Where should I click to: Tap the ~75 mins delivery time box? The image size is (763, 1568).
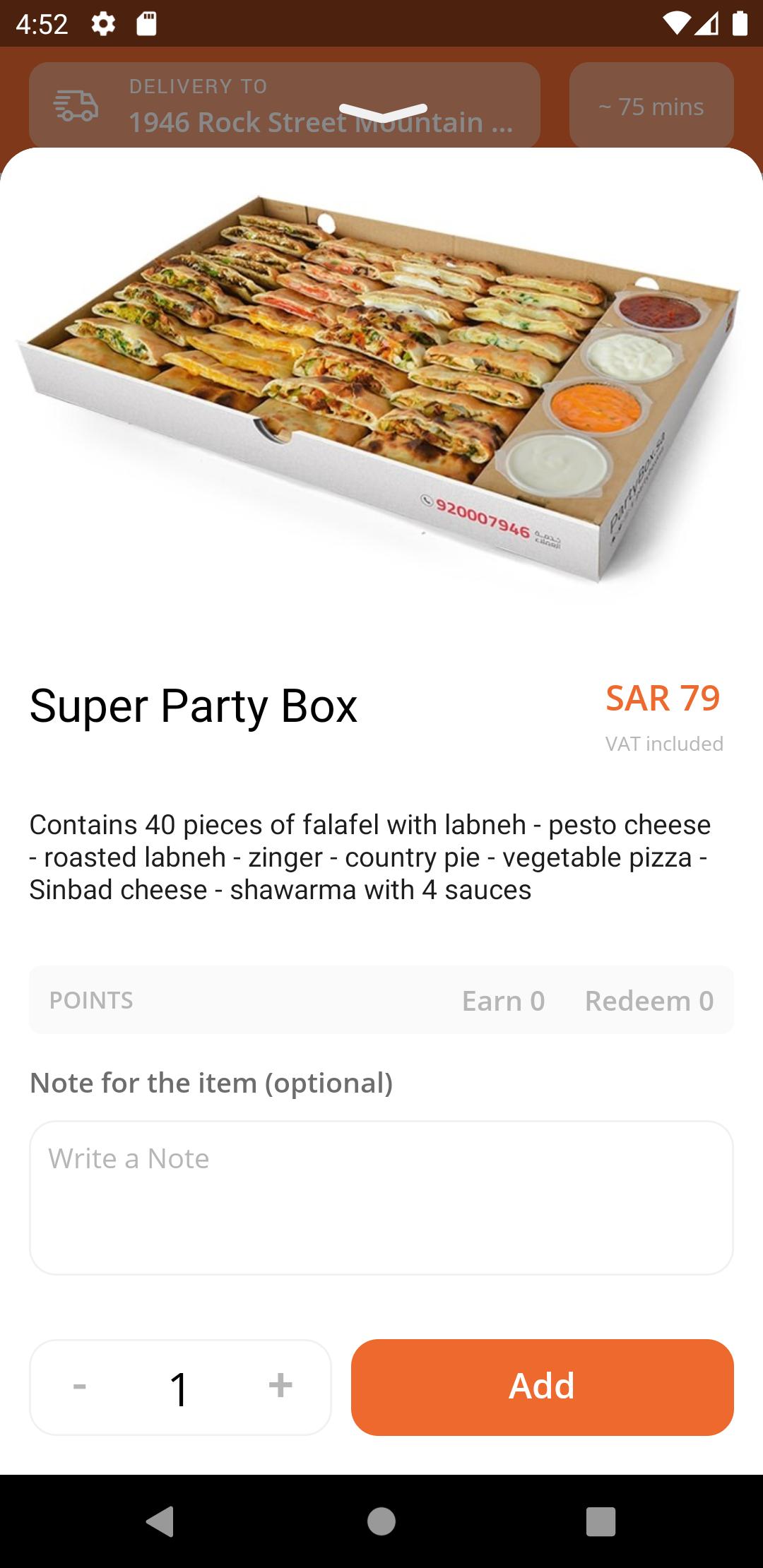(x=651, y=106)
